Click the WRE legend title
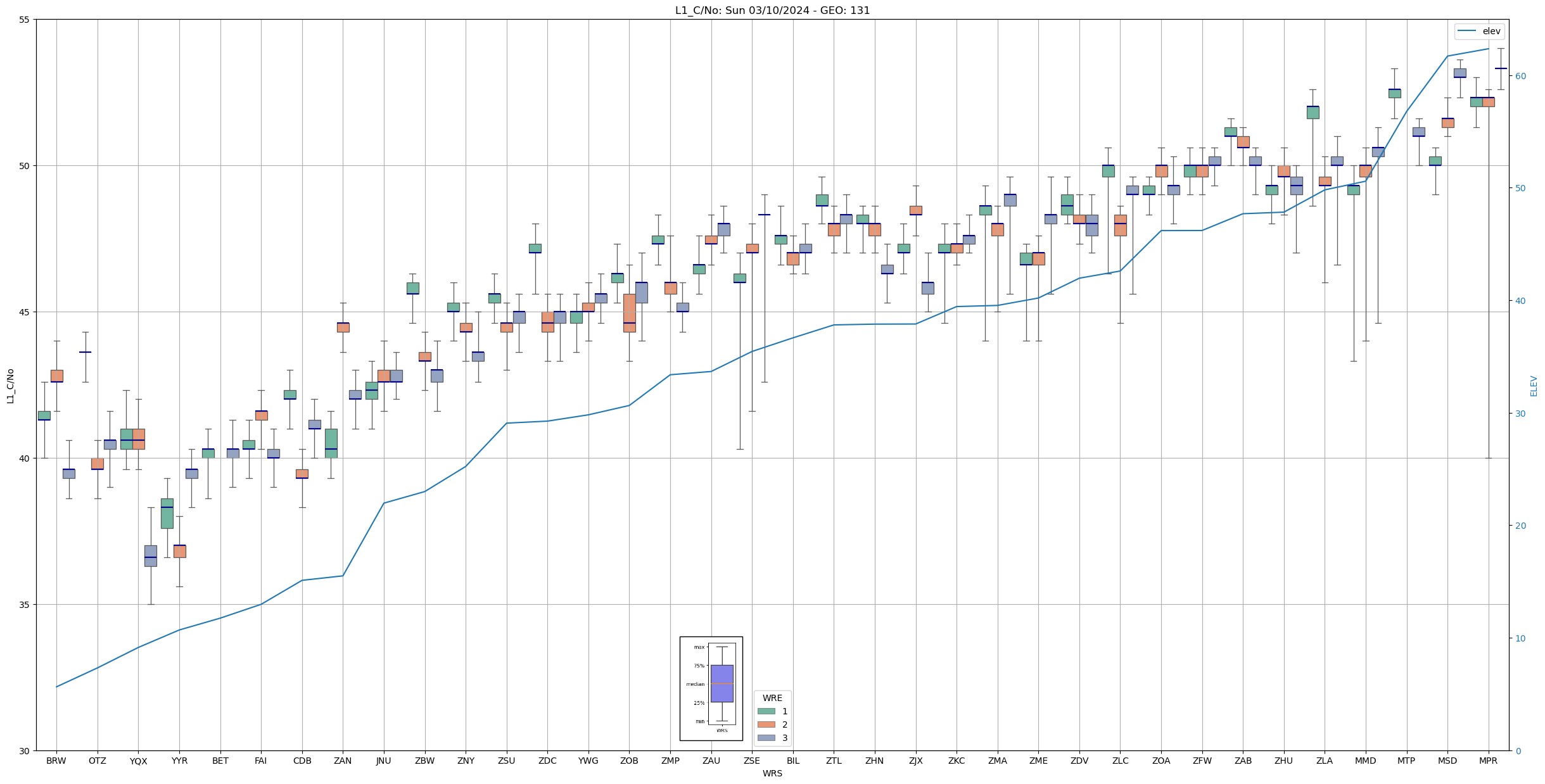This screenshot has height=784, width=1545. [x=772, y=698]
